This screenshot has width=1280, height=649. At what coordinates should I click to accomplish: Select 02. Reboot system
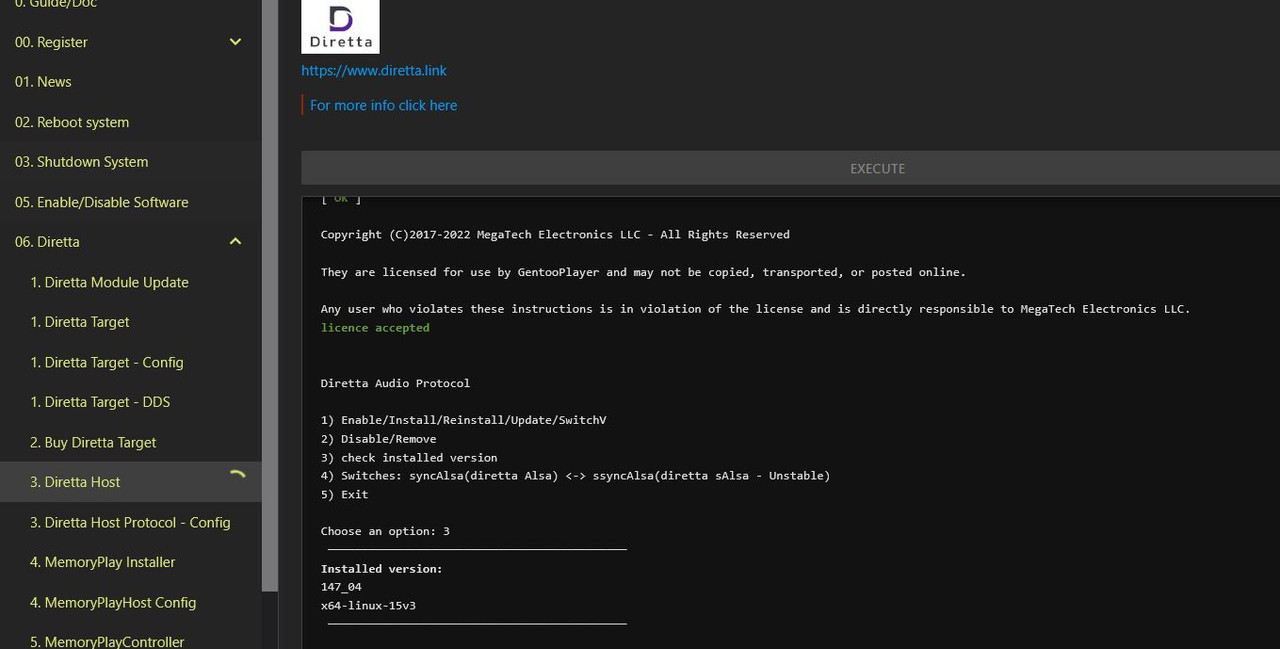131,122
